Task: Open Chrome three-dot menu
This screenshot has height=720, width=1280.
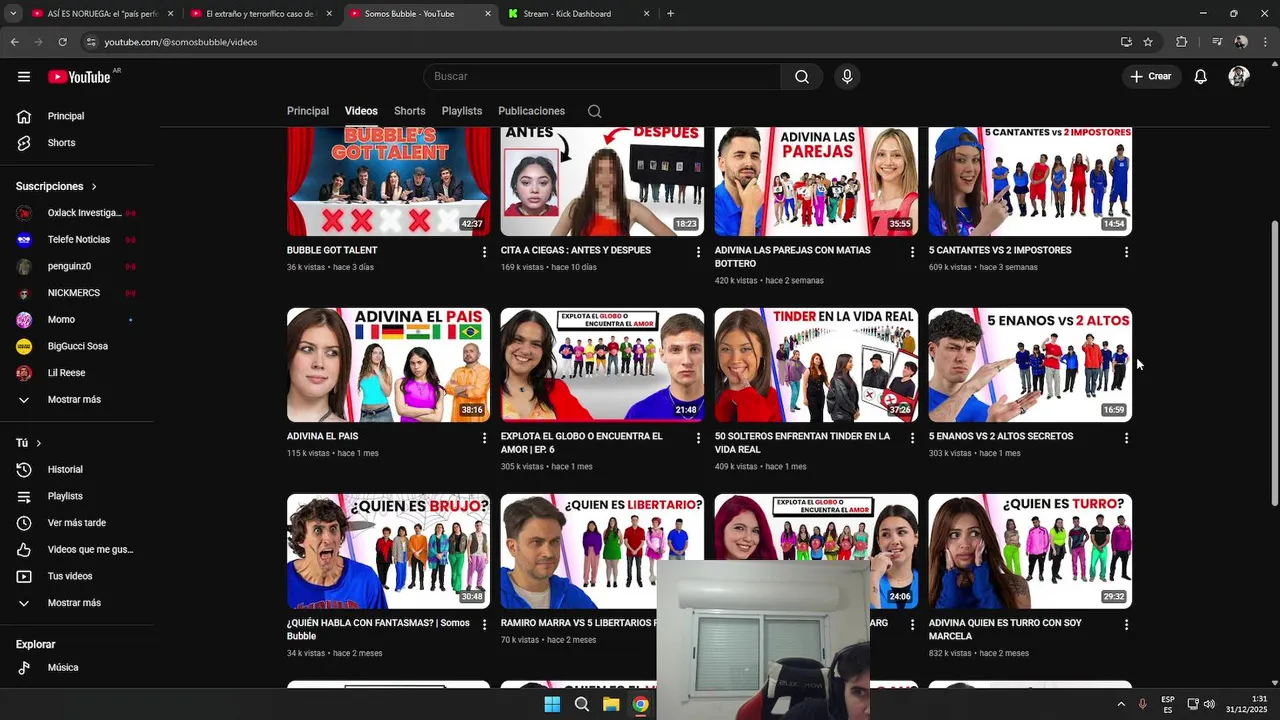Action: point(1266,42)
